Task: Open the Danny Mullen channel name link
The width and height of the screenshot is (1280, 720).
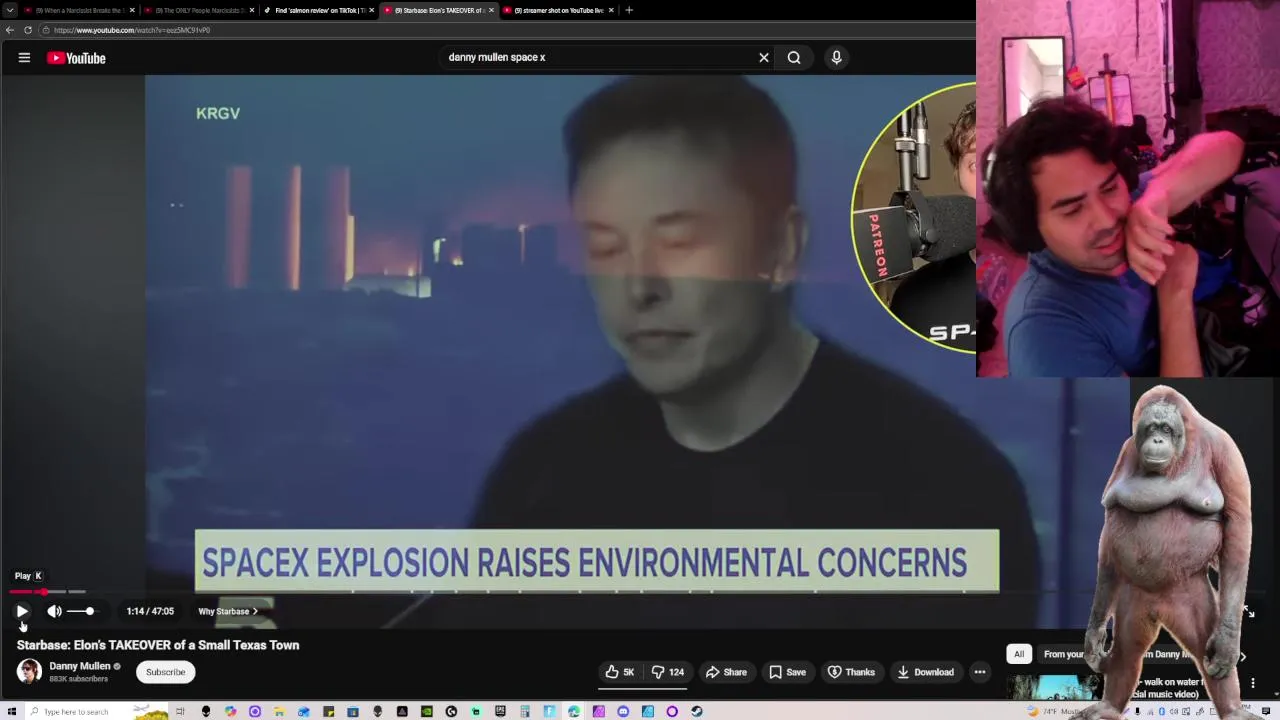Action: coord(80,666)
